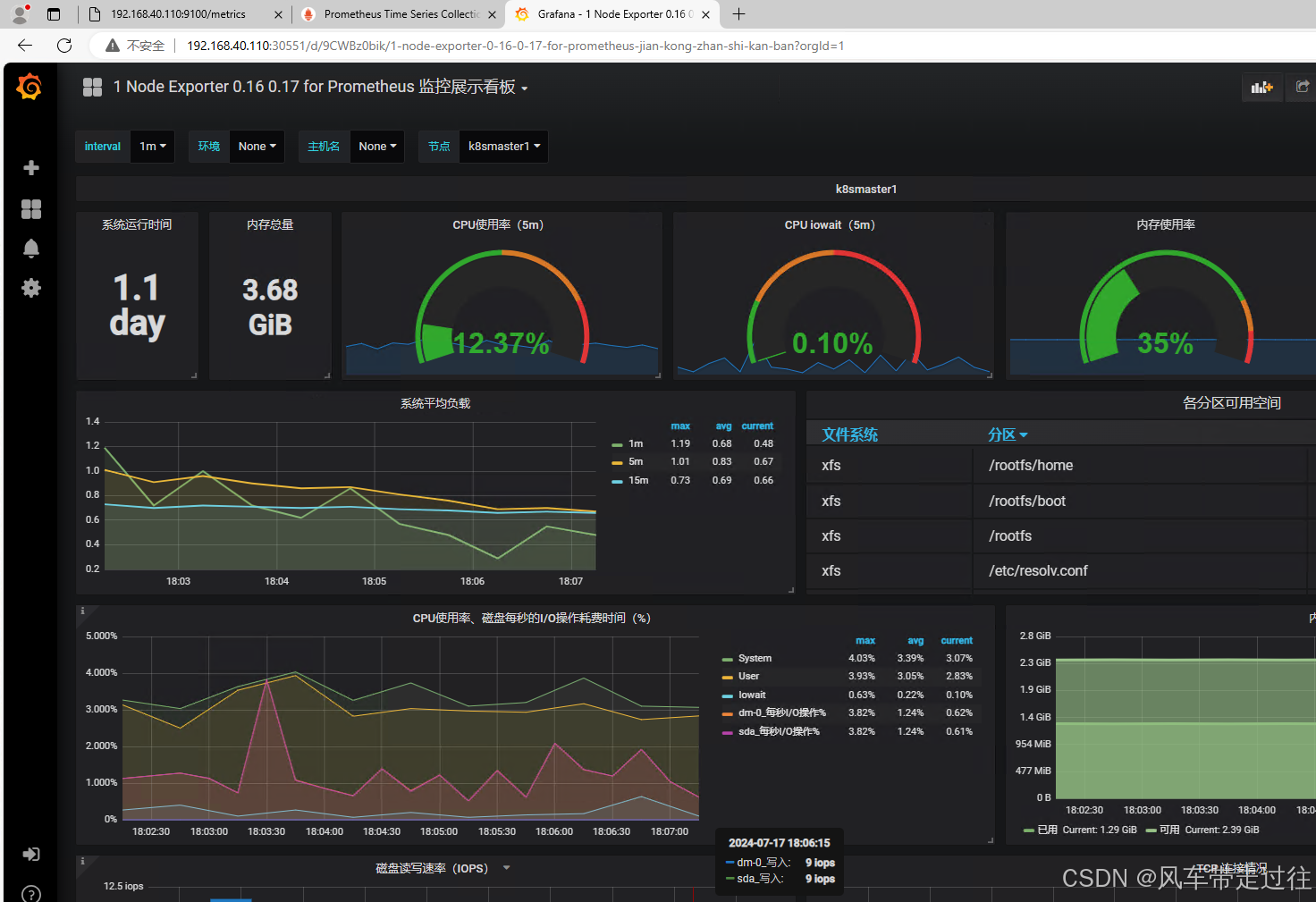The width and height of the screenshot is (1316, 902).
Task: Close the 192.168.40.110:9100/metrics tab
Action: point(278,14)
